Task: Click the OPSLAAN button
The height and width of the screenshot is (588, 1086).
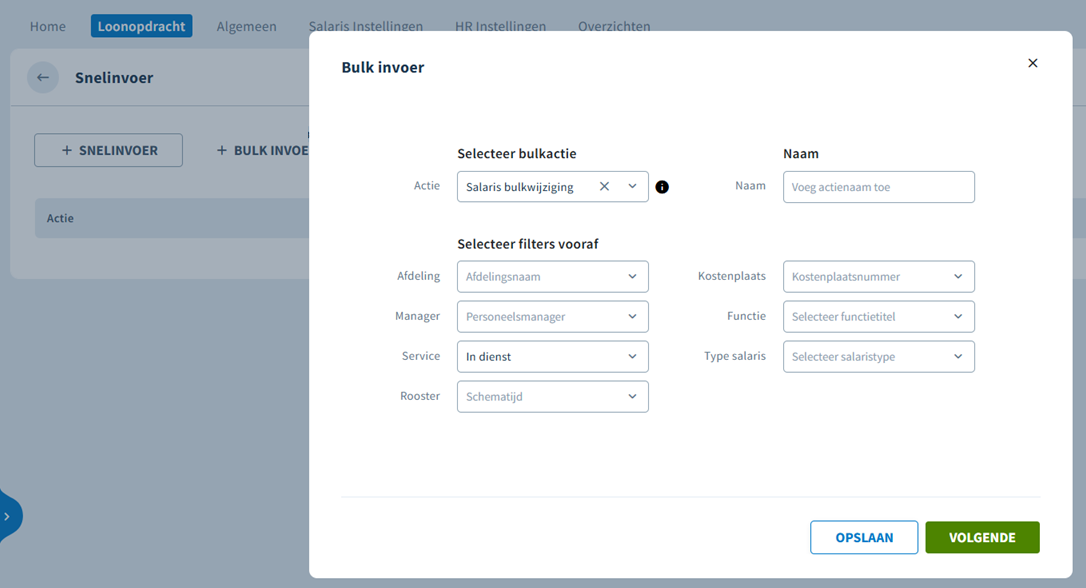Action: (864, 537)
